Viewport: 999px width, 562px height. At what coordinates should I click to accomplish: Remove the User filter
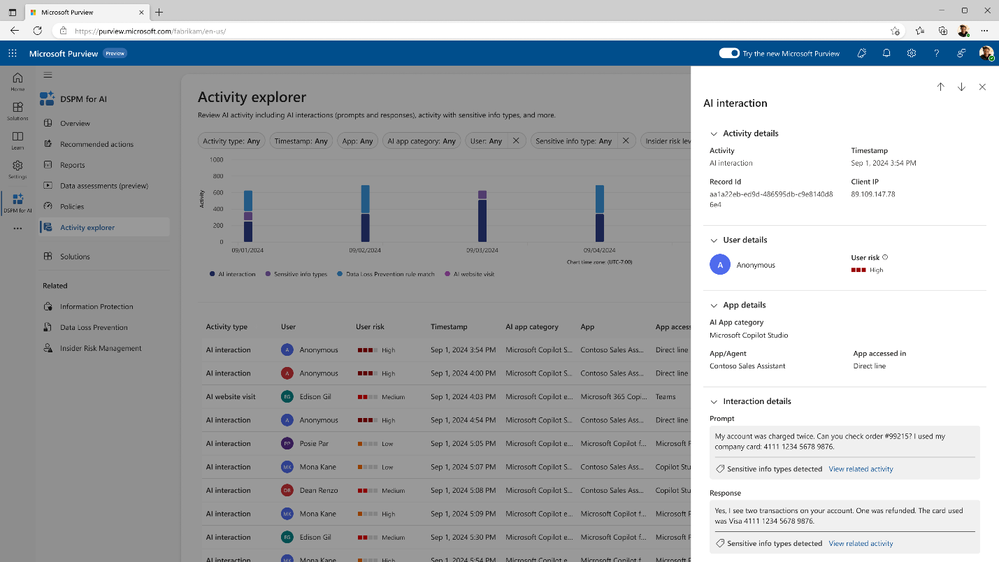click(x=516, y=141)
